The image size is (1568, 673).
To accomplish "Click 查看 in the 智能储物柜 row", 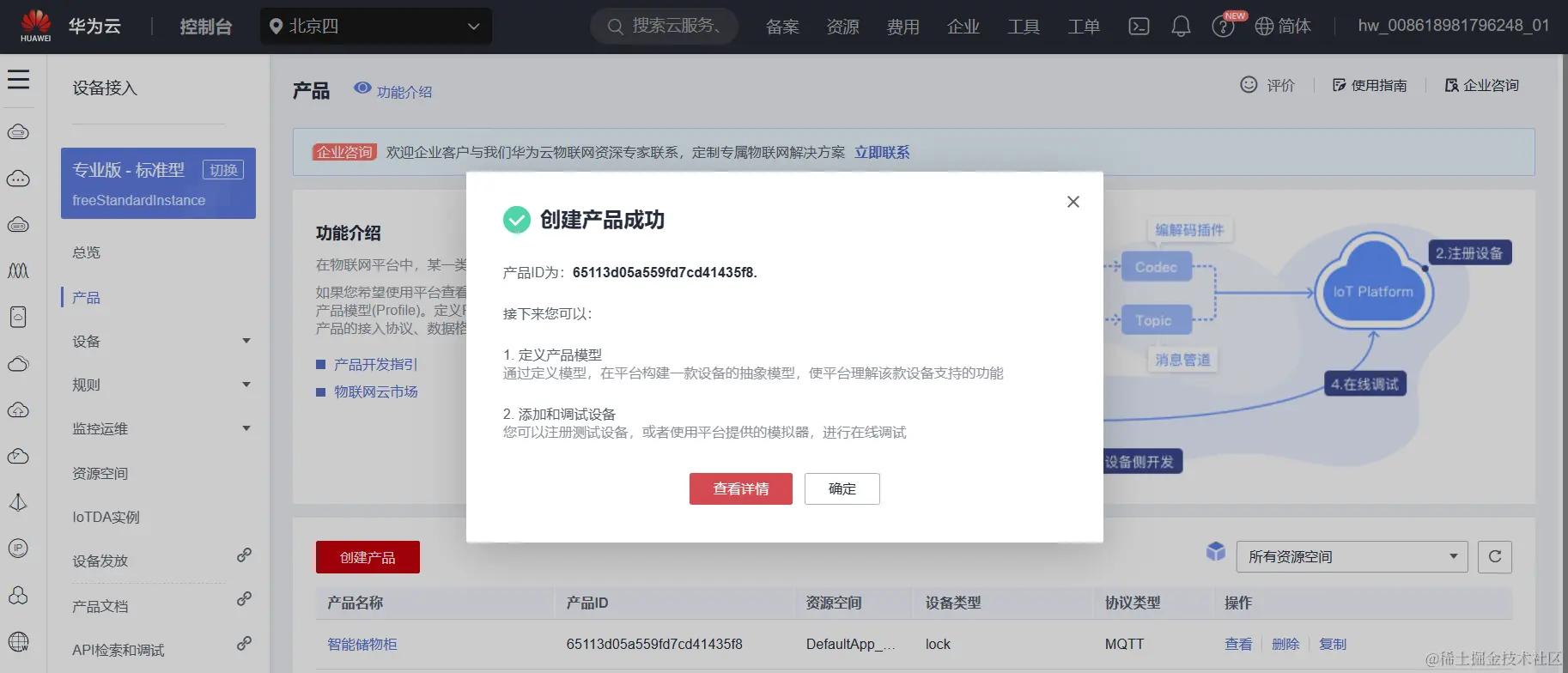I will pyautogui.click(x=1238, y=644).
